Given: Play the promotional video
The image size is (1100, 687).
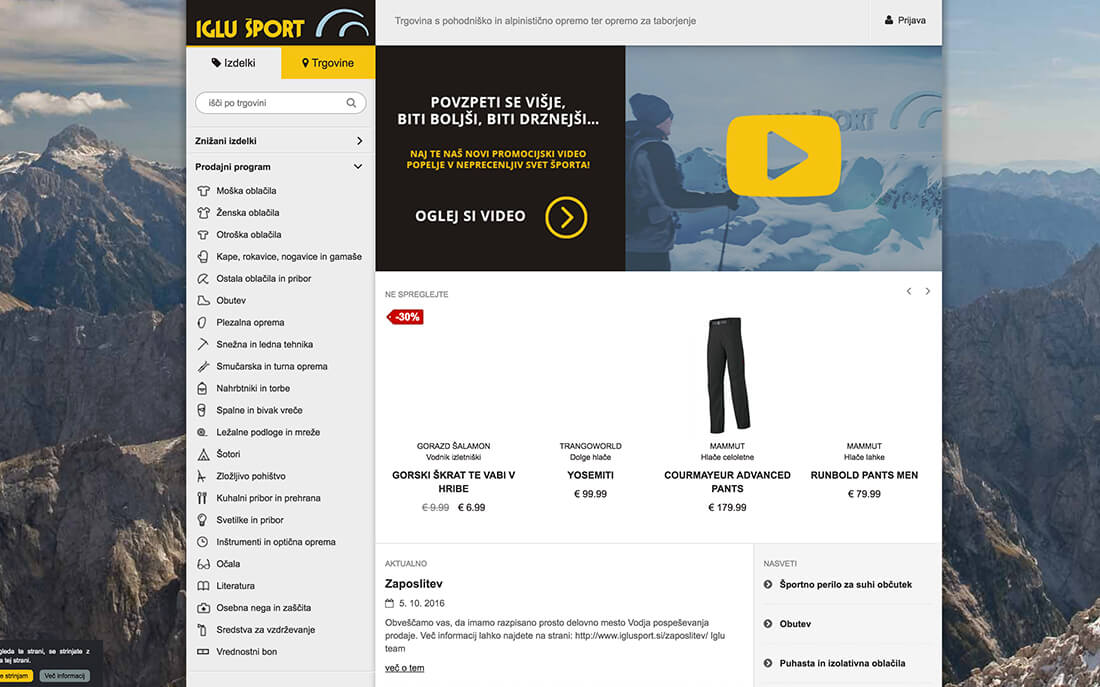Looking at the screenshot, I should (783, 156).
